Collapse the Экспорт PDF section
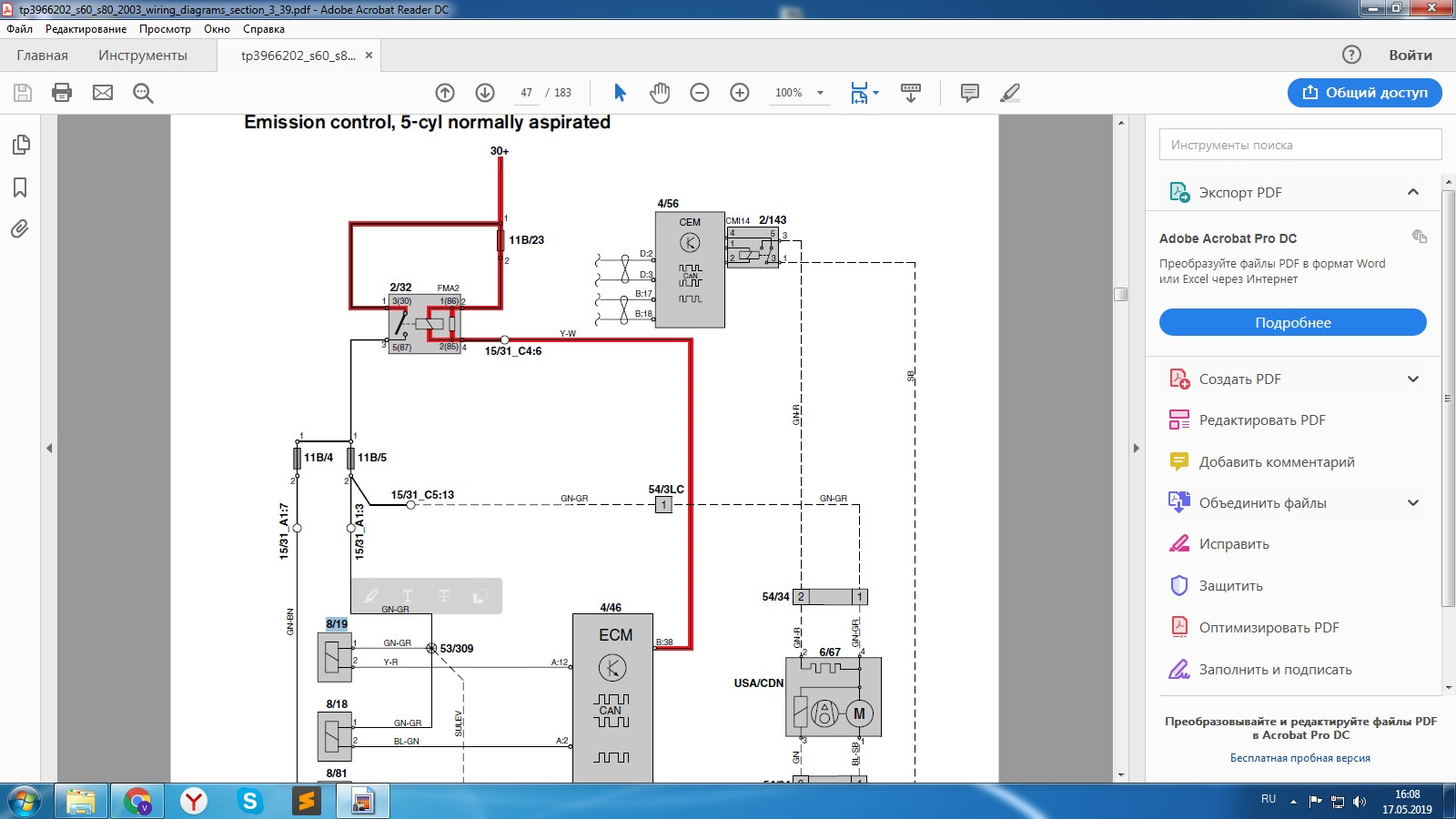The height and width of the screenshot is (819, 1456). coord(1413,192)
